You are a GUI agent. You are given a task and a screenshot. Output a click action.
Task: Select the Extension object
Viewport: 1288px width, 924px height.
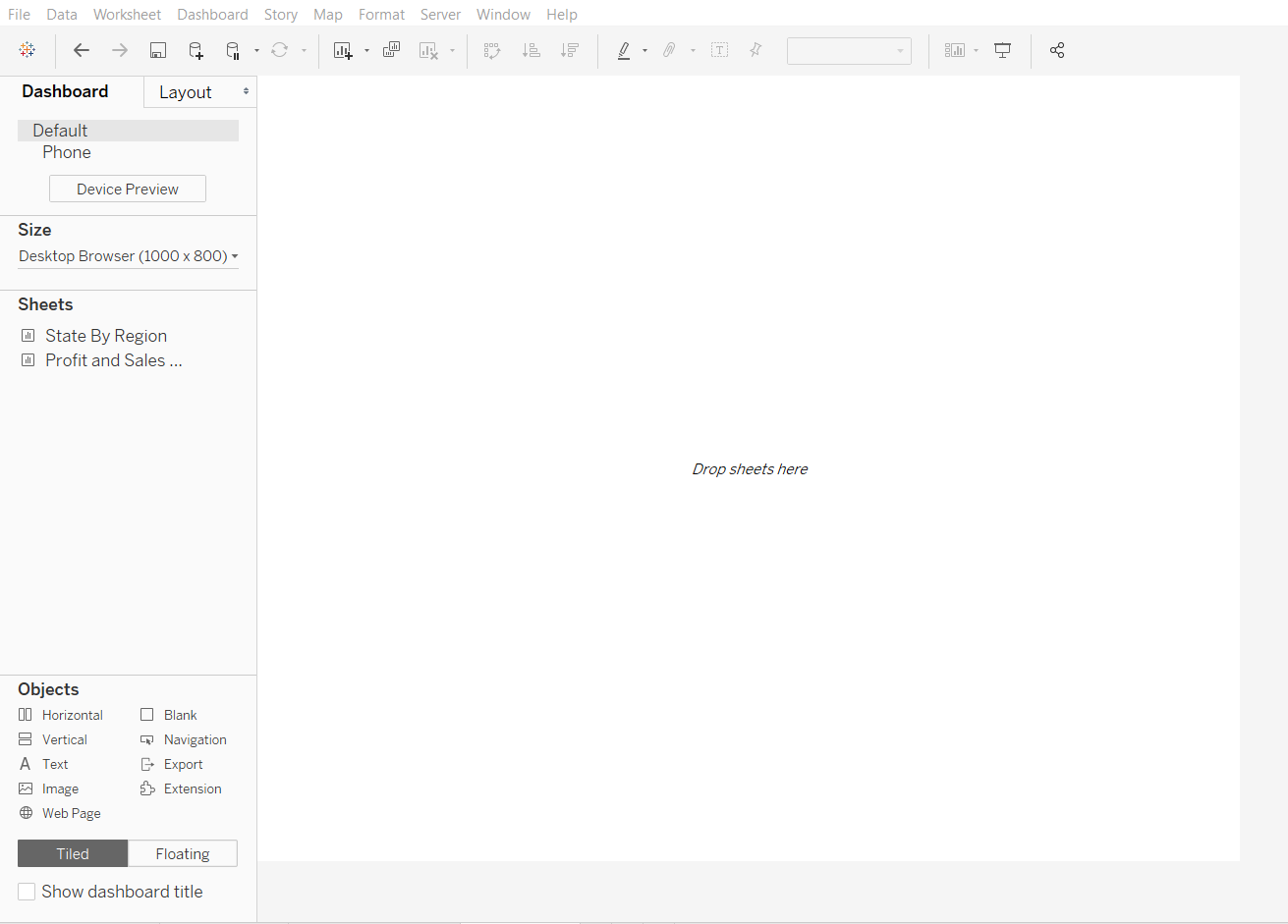(181, 788)
